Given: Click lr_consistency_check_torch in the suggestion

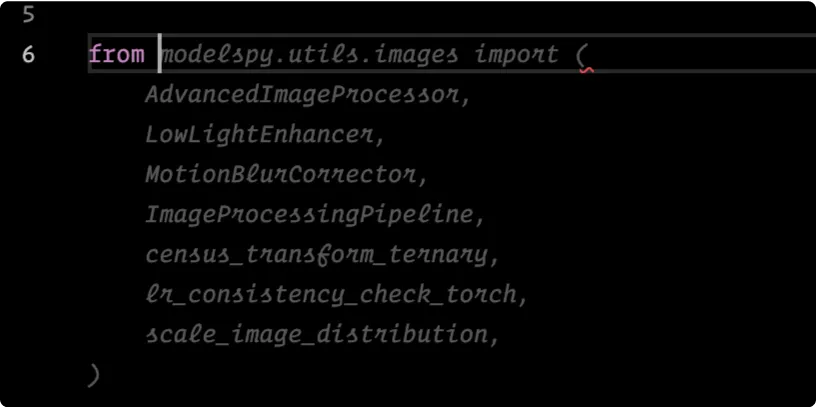Looking at the screenshot, I should [x=330, y=295].
